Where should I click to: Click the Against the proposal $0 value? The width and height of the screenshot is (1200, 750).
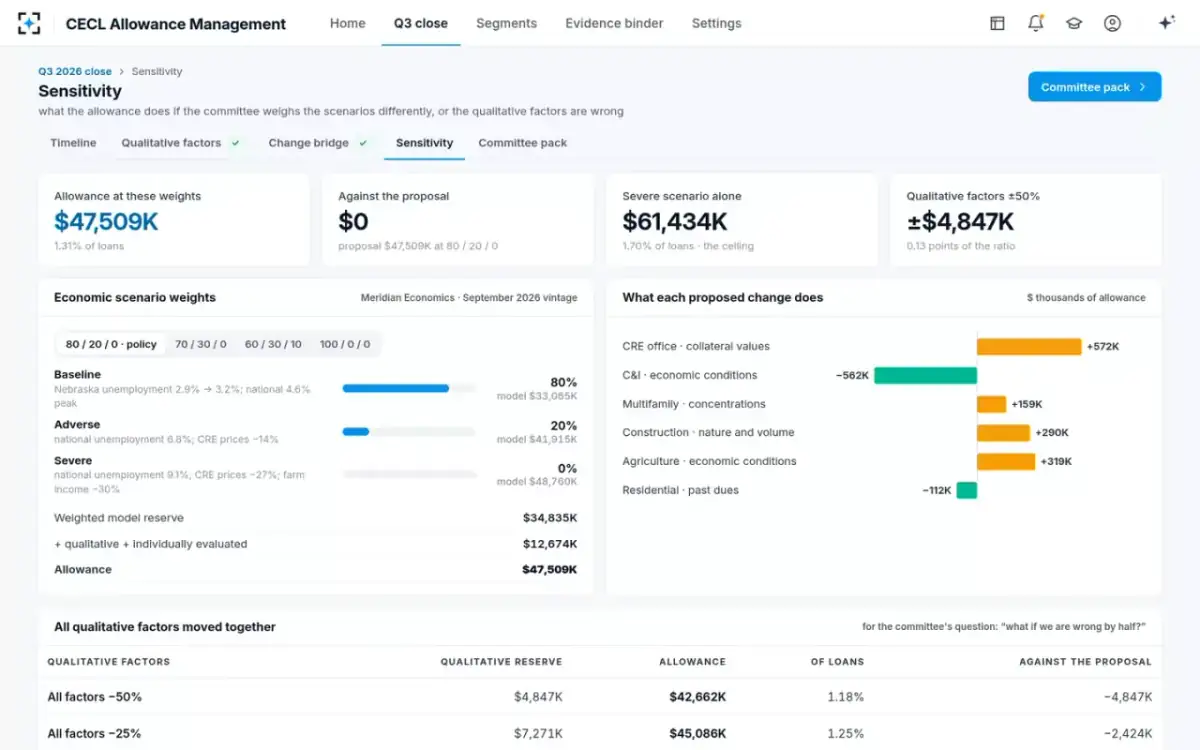tap(354, 221)
